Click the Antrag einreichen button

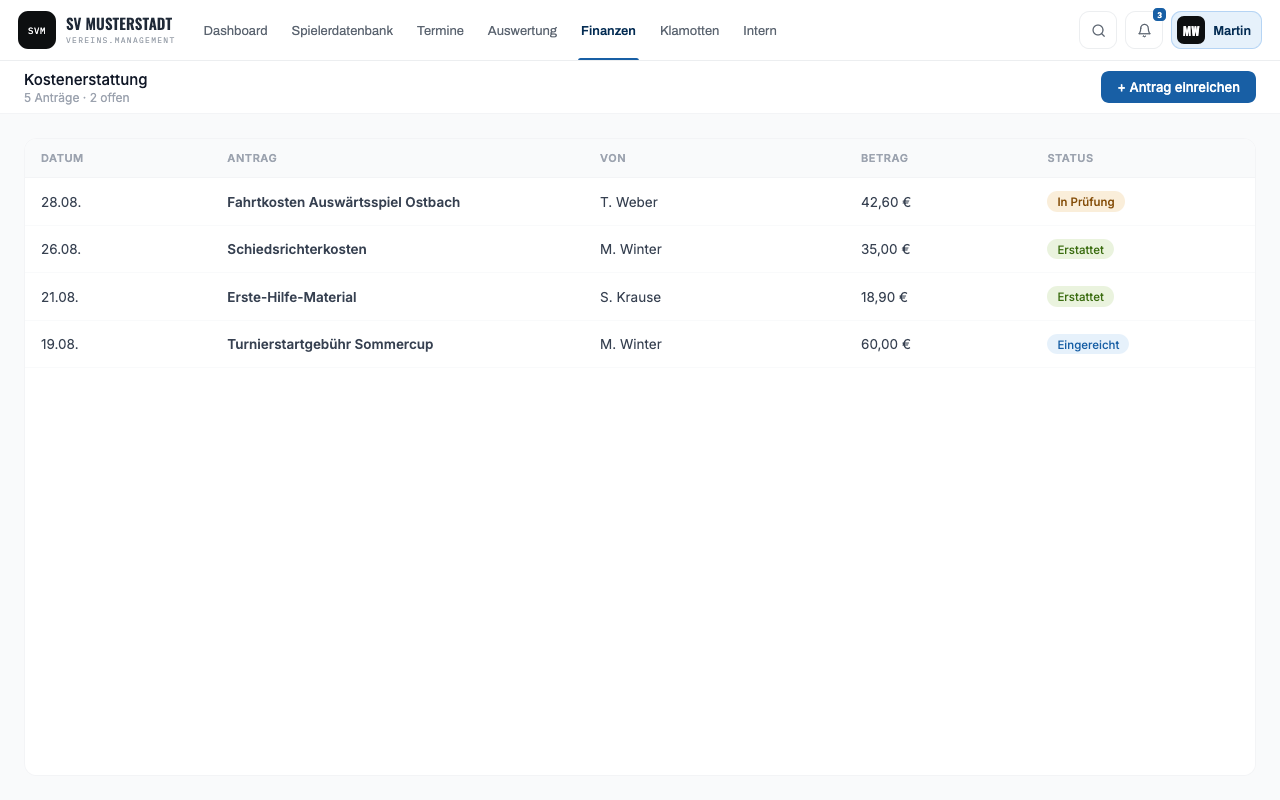point(1178,87)
